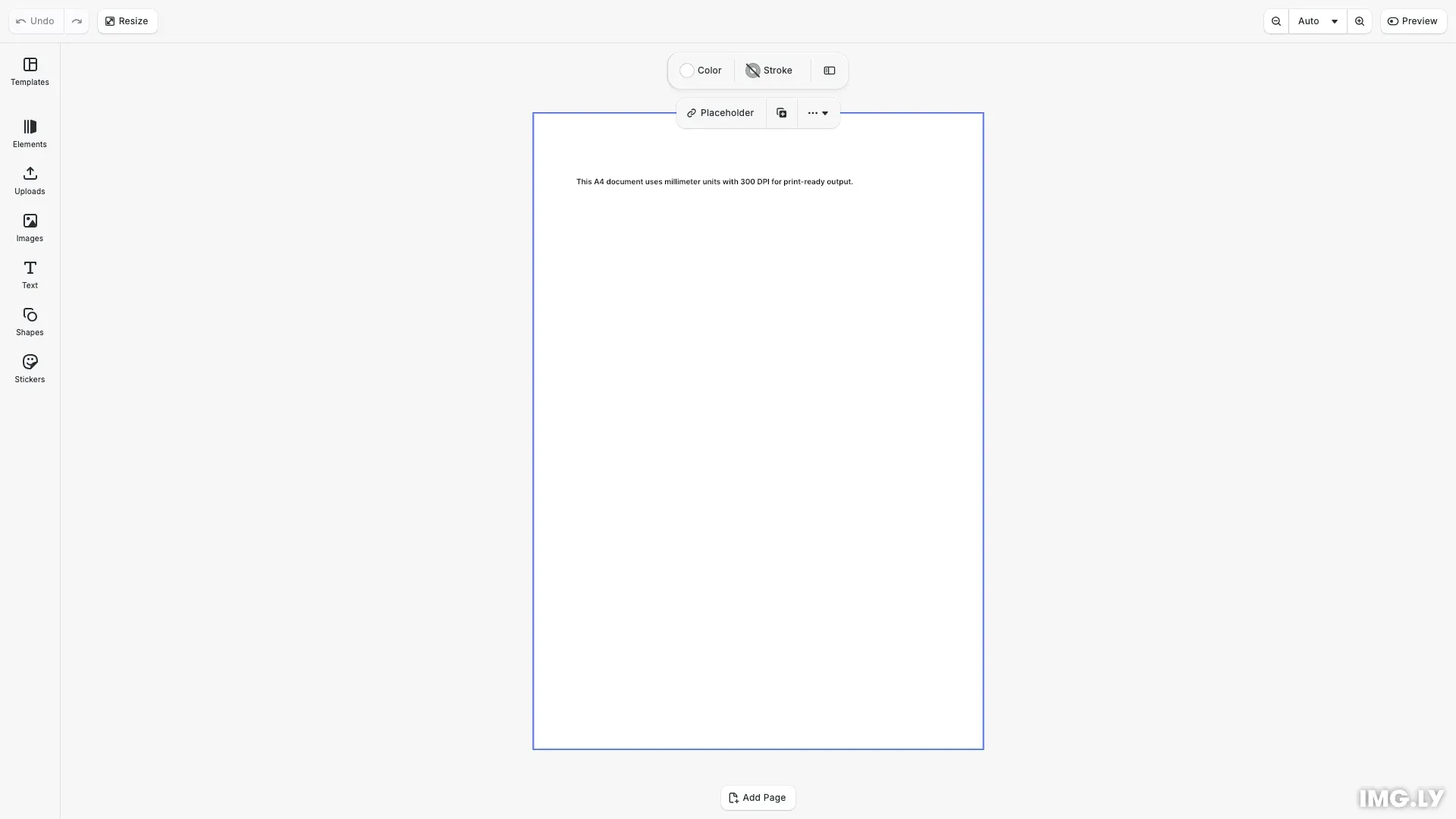Toggle Preview mode
Image resolution: width=1456 pixels, height=819 pixels.
(1414, 20)
